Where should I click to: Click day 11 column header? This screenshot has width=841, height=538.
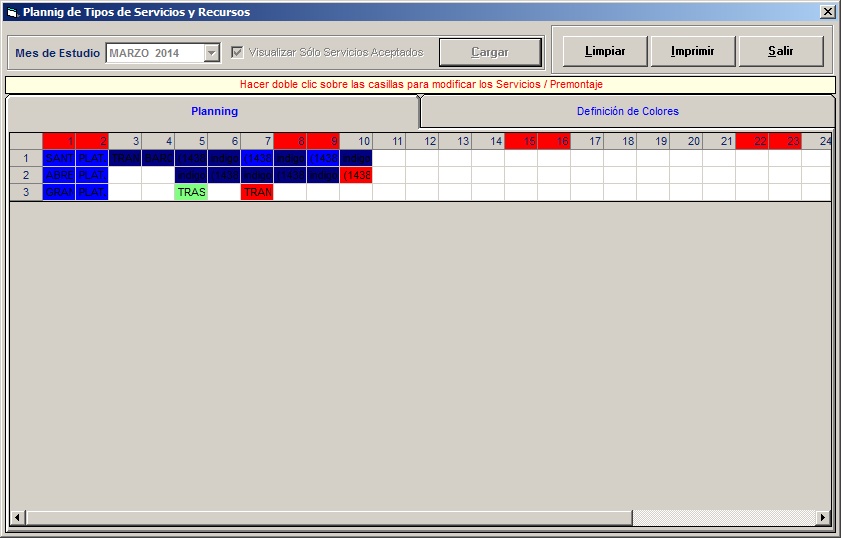coord(389,141)
